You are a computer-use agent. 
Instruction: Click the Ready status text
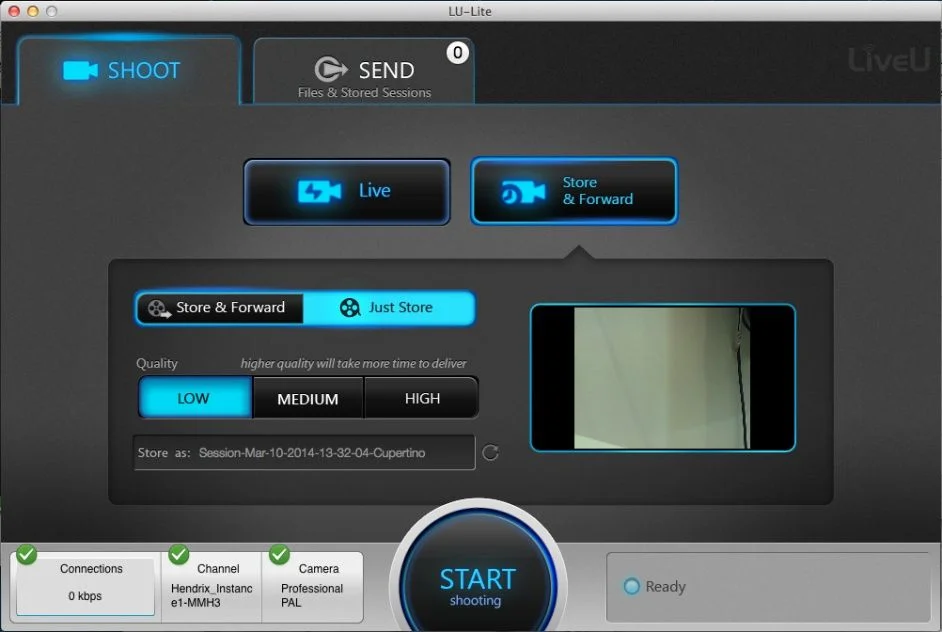tap(666, 586)
